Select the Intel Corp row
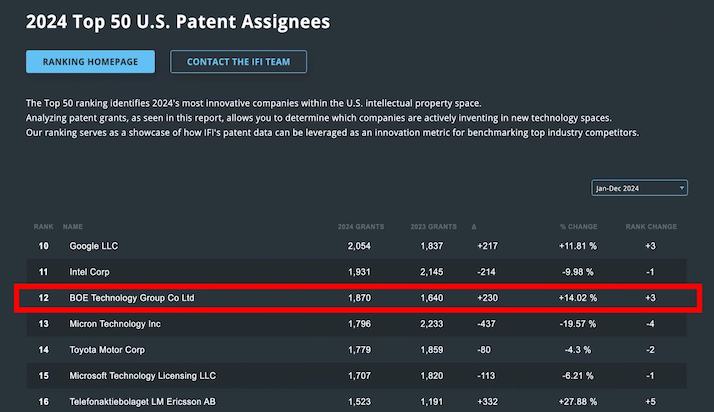This screenshot has height=412, width=714. coord(89,272)
